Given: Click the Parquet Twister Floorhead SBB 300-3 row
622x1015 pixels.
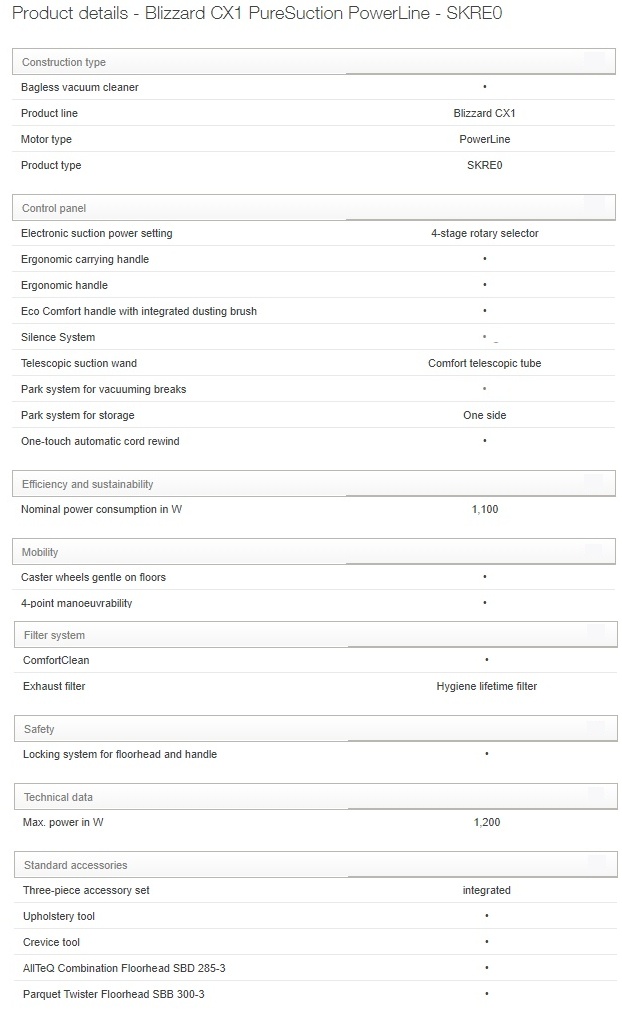Looking at the screenshot, I should click(114, 994).
